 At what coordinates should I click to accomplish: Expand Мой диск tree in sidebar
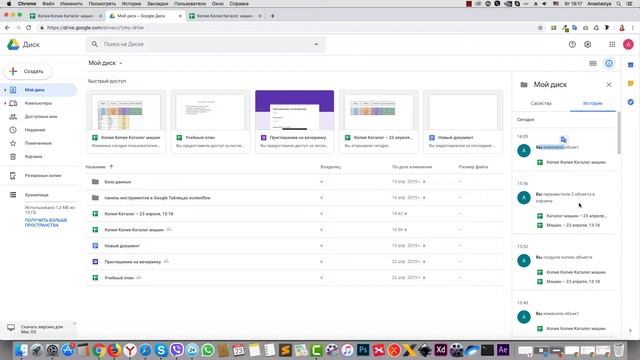(5, 90)
